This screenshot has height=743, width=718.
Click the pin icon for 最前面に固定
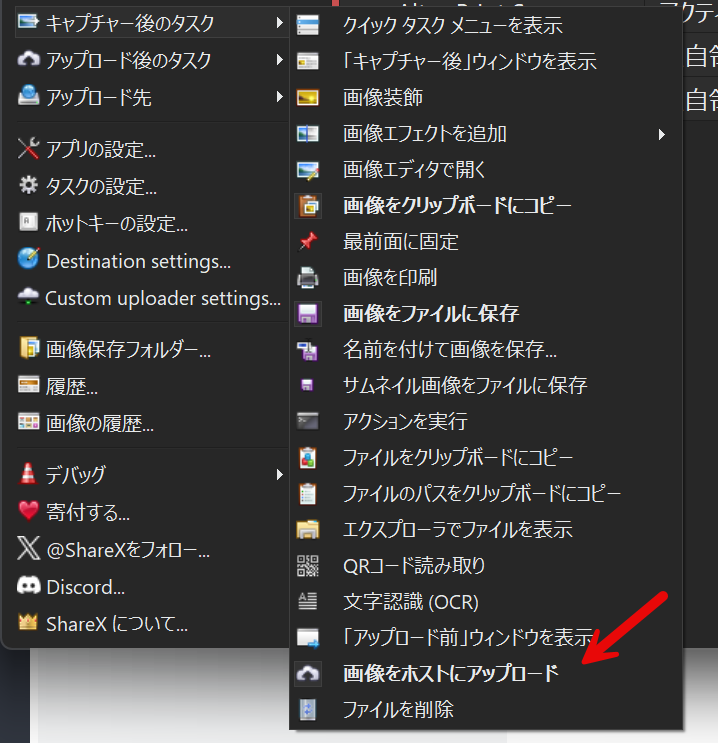(308, 242)
